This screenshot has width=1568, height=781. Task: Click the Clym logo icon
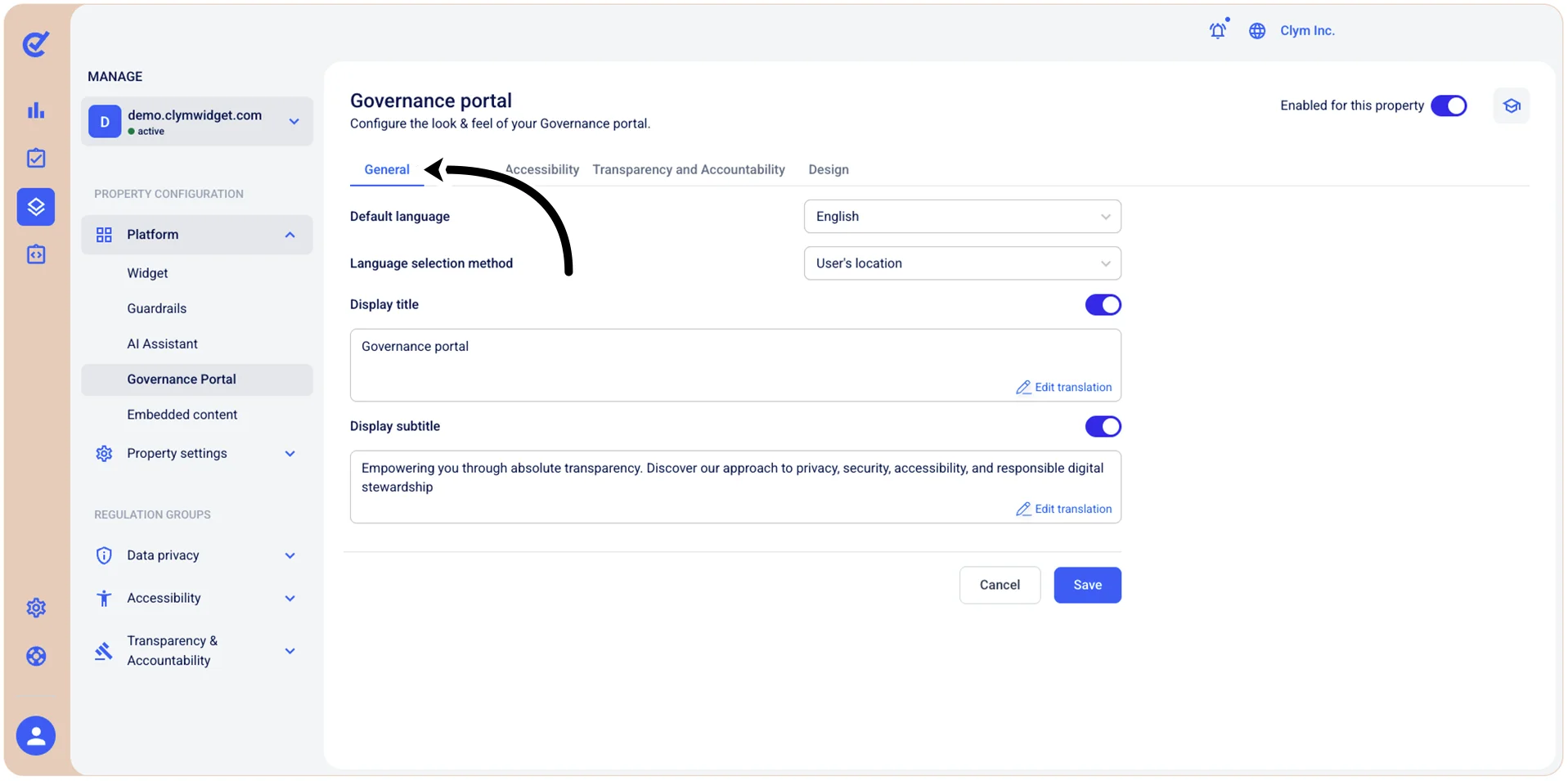point(36,44)
